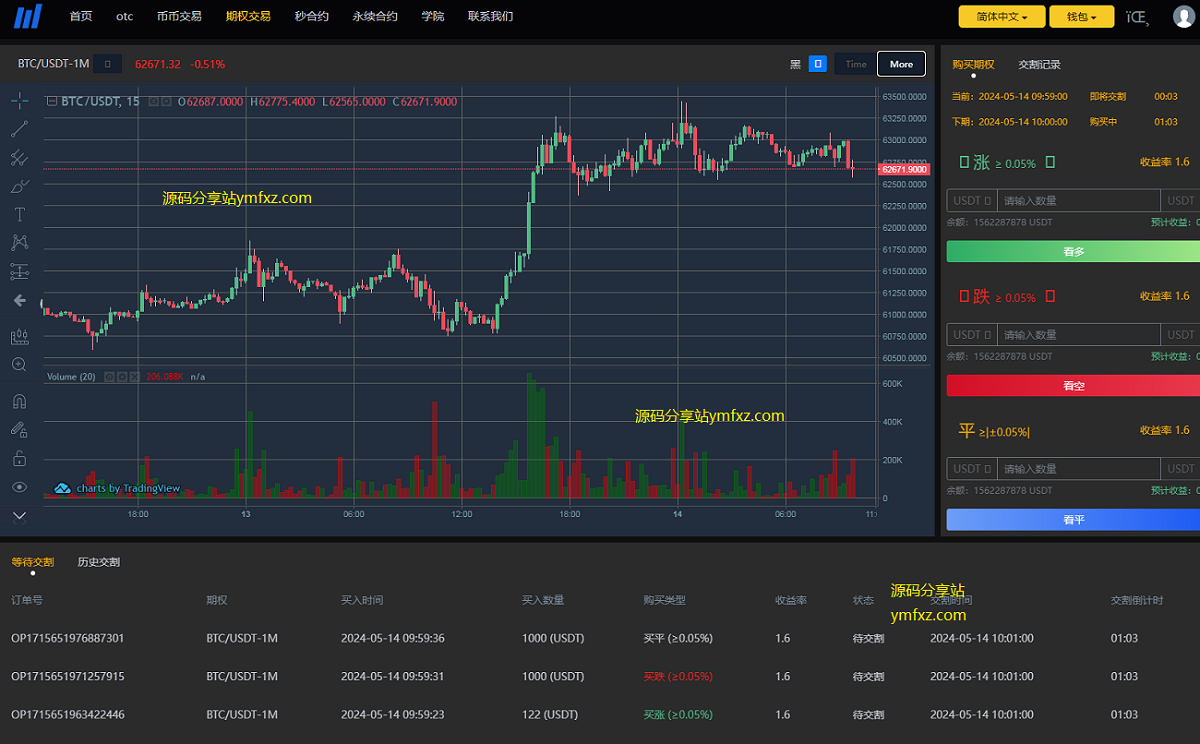Toggle lock all drawing tools
The height and width of the screenshot is (744, 1200).
(x=19, y=459)
